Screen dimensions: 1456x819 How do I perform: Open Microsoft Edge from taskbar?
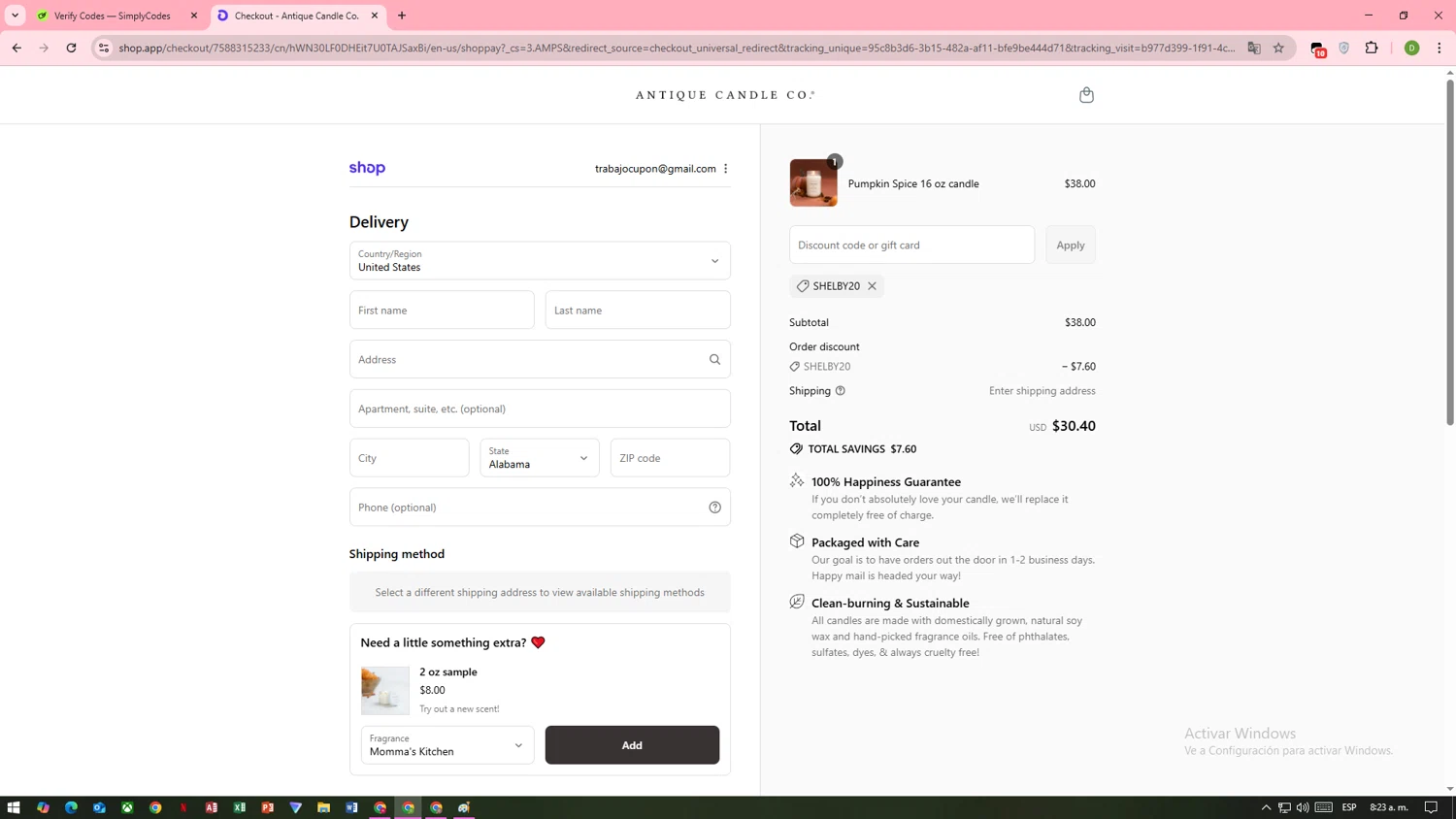click(71, 807)
